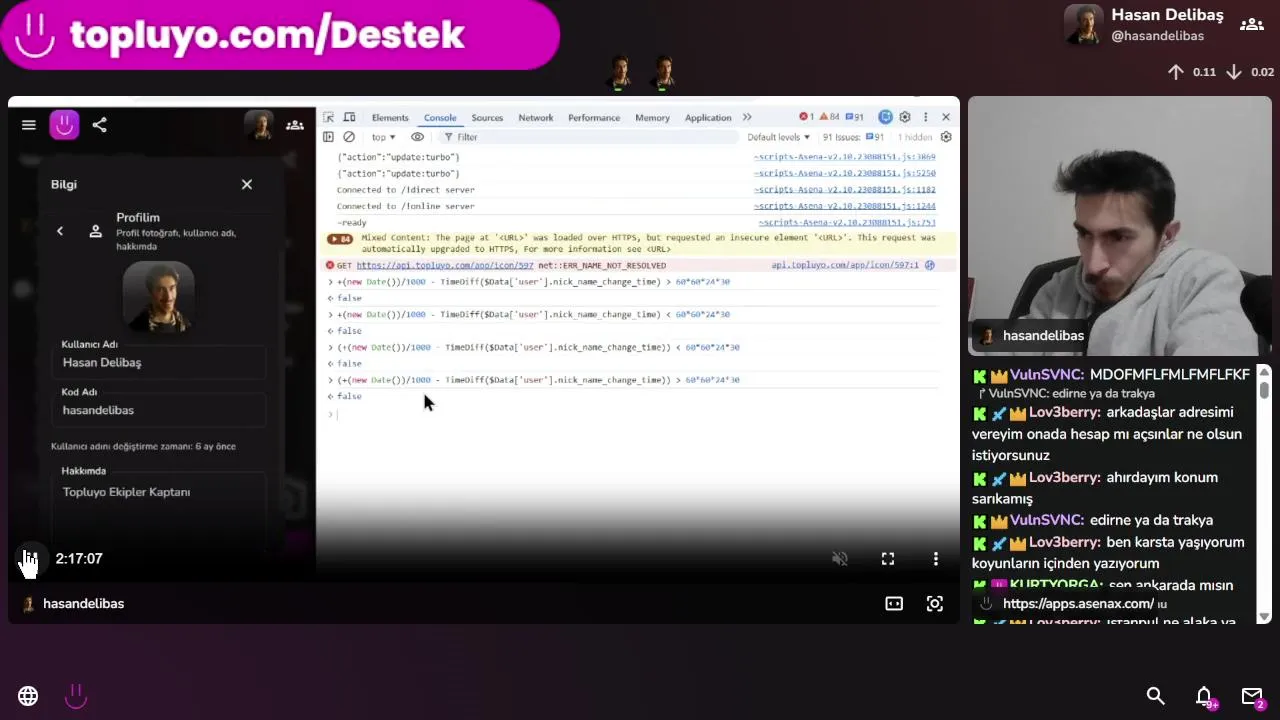Expand the grouped 84 Mixed Content warning
This screenshot has width=1280, height=720.
pos(340,239)
